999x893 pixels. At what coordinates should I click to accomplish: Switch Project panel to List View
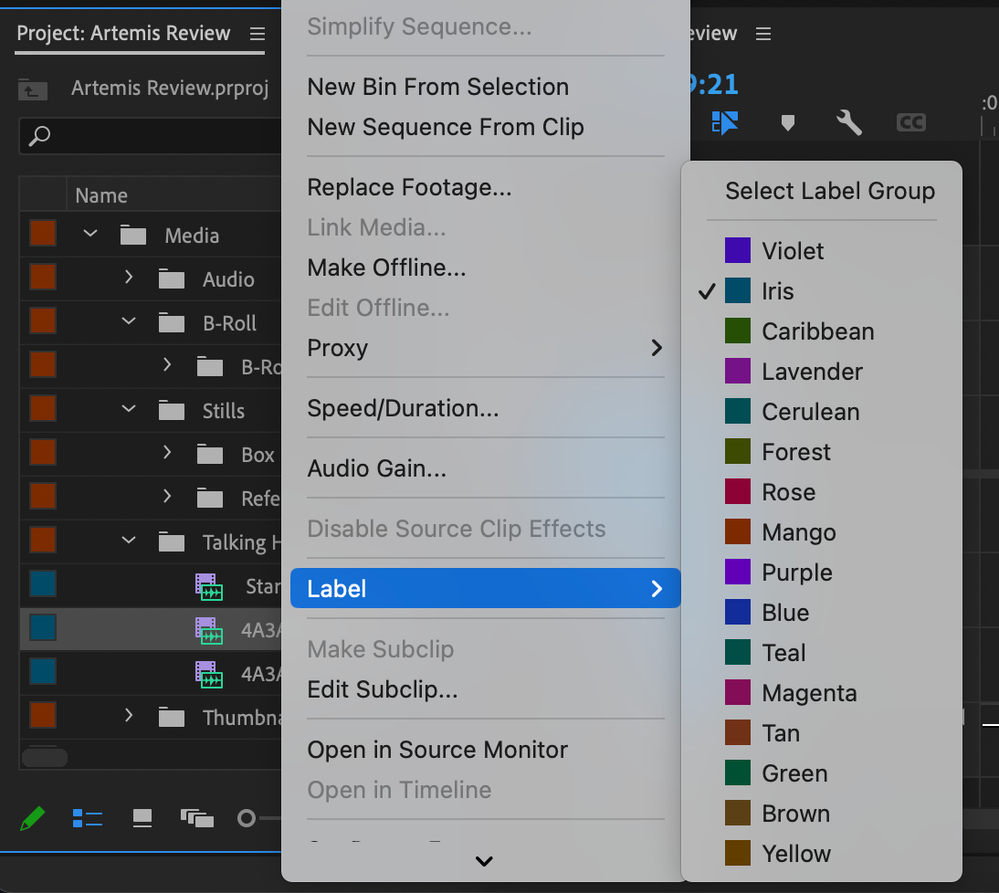[x=88, y=819]
